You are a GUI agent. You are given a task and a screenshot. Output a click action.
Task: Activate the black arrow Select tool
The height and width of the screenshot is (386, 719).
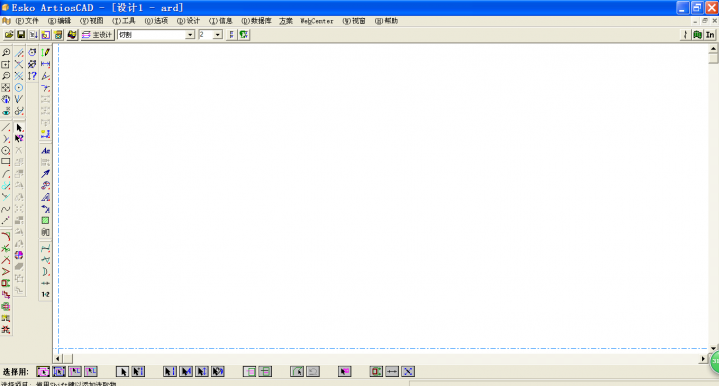tap(19, 127)
